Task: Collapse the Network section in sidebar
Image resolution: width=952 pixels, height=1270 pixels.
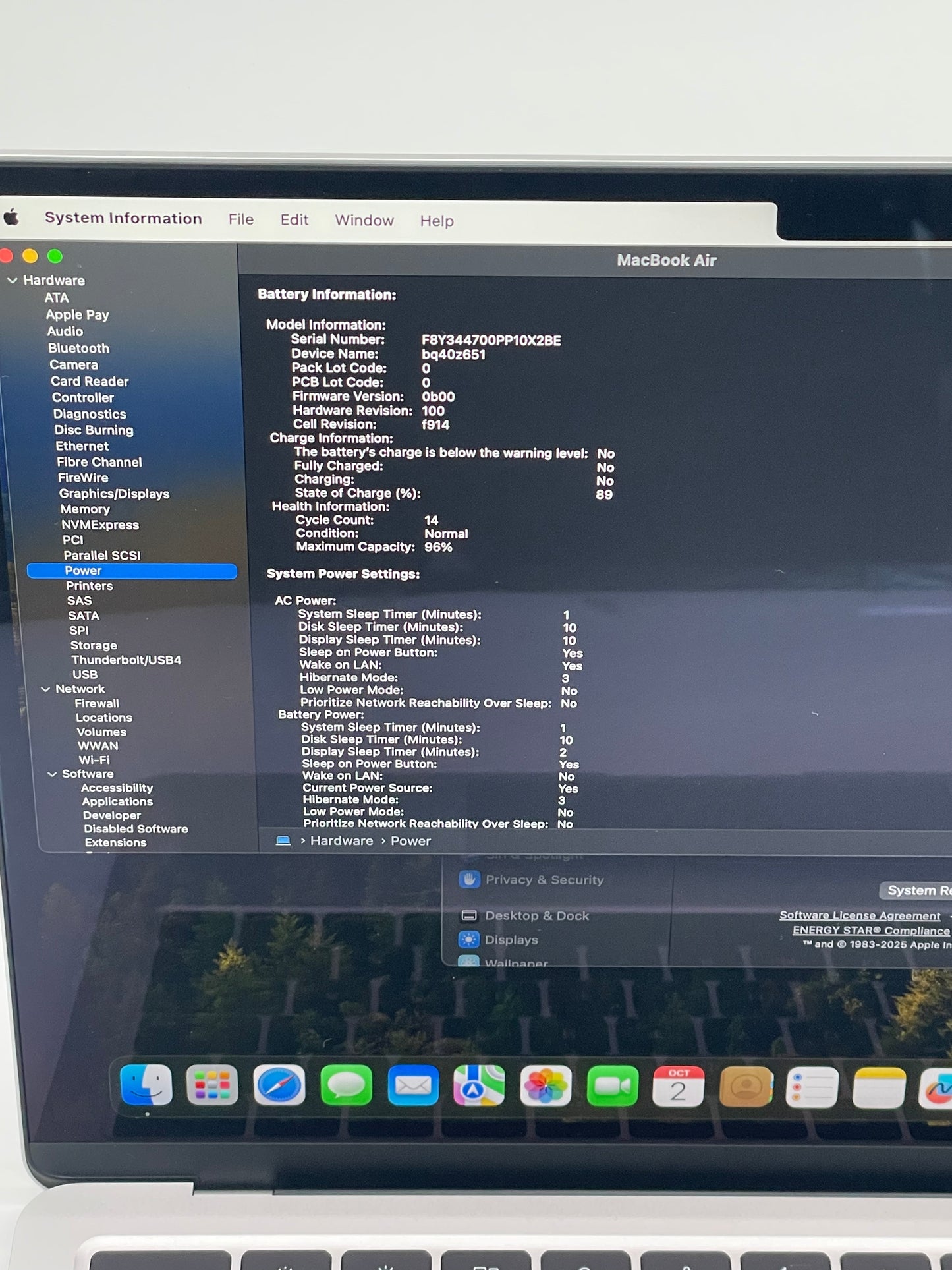Action: click(45, 689)
